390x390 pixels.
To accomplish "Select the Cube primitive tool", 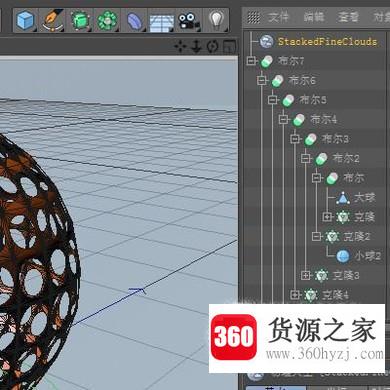I will click(x=25, y=20).
